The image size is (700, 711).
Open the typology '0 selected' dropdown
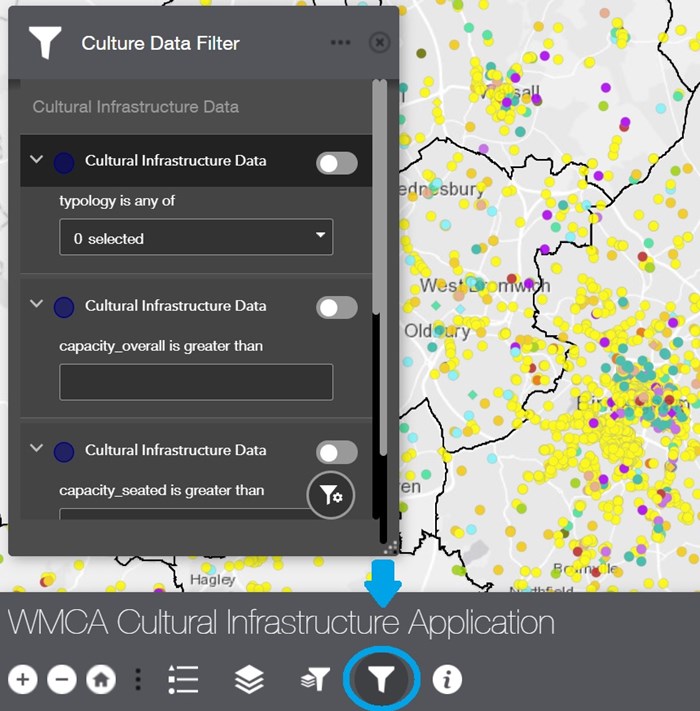pos(196,238)
